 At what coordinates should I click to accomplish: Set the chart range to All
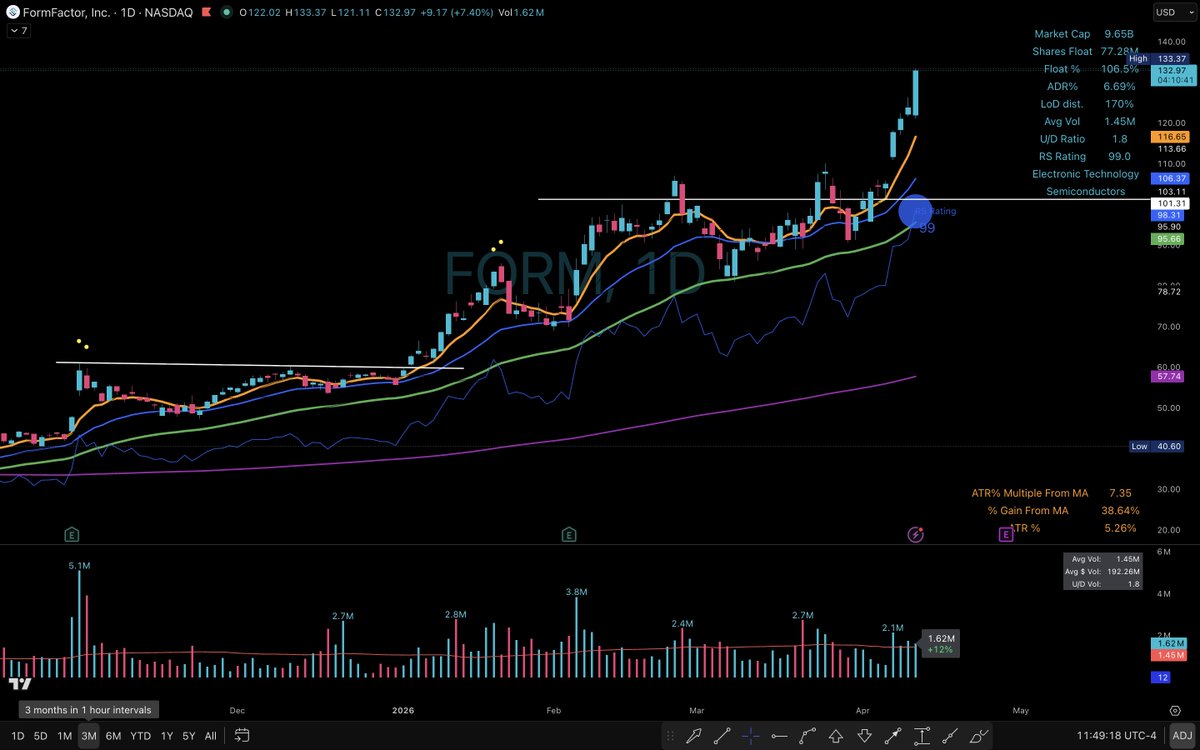(210, 736)
